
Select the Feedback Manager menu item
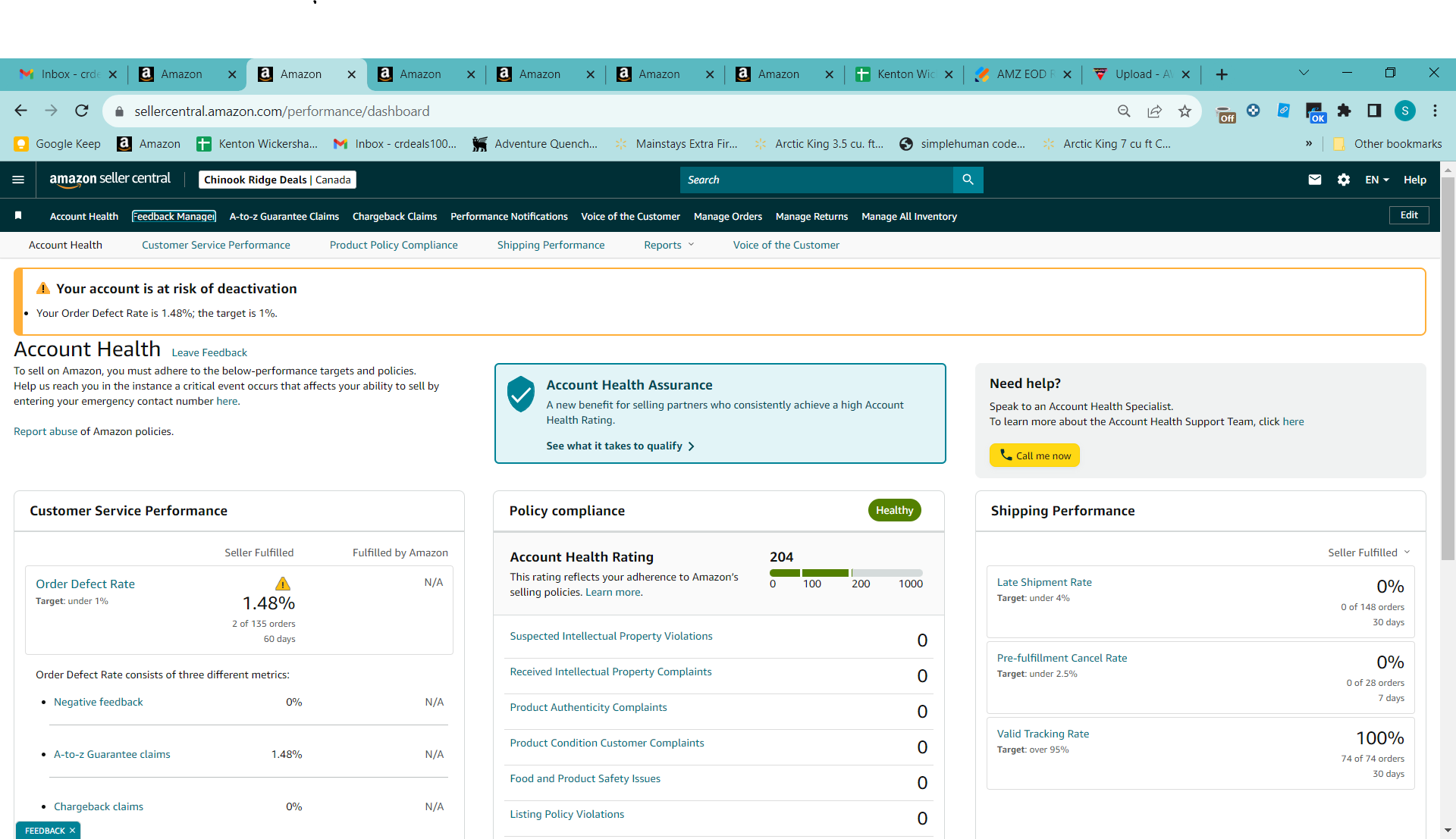(x=174, y=216)
